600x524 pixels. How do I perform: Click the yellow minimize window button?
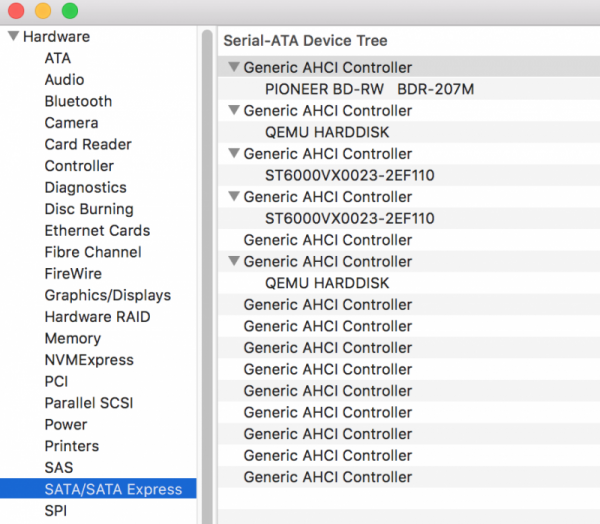[x=43, y=11]
